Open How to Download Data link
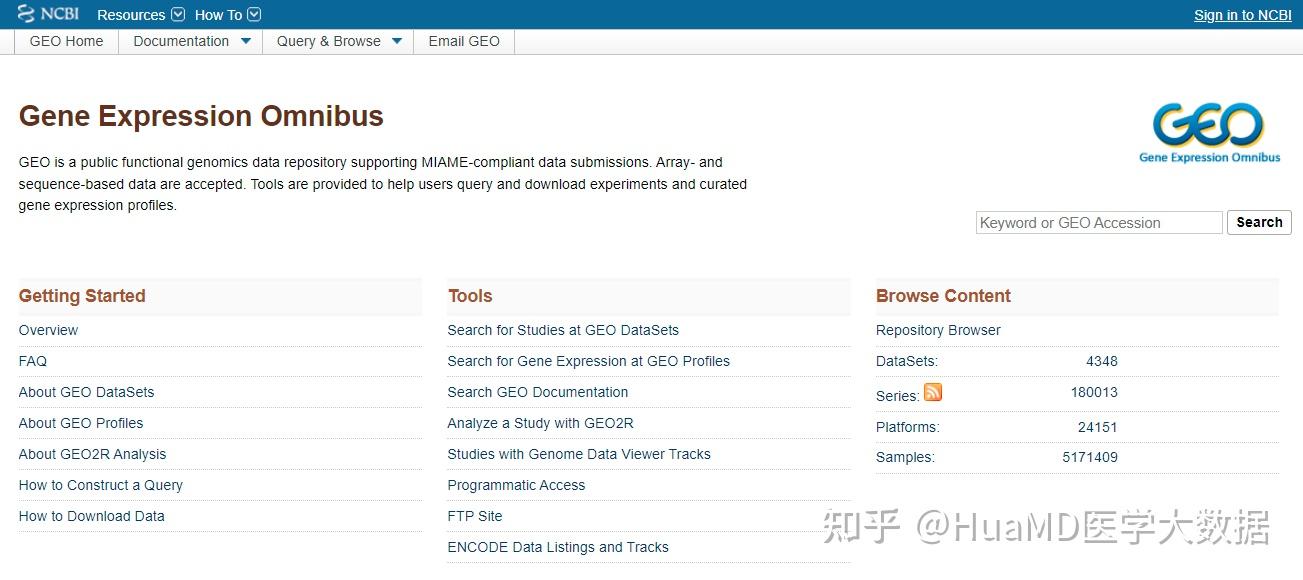This screenshot has width=1303, height=580. [x=92, y=516]
